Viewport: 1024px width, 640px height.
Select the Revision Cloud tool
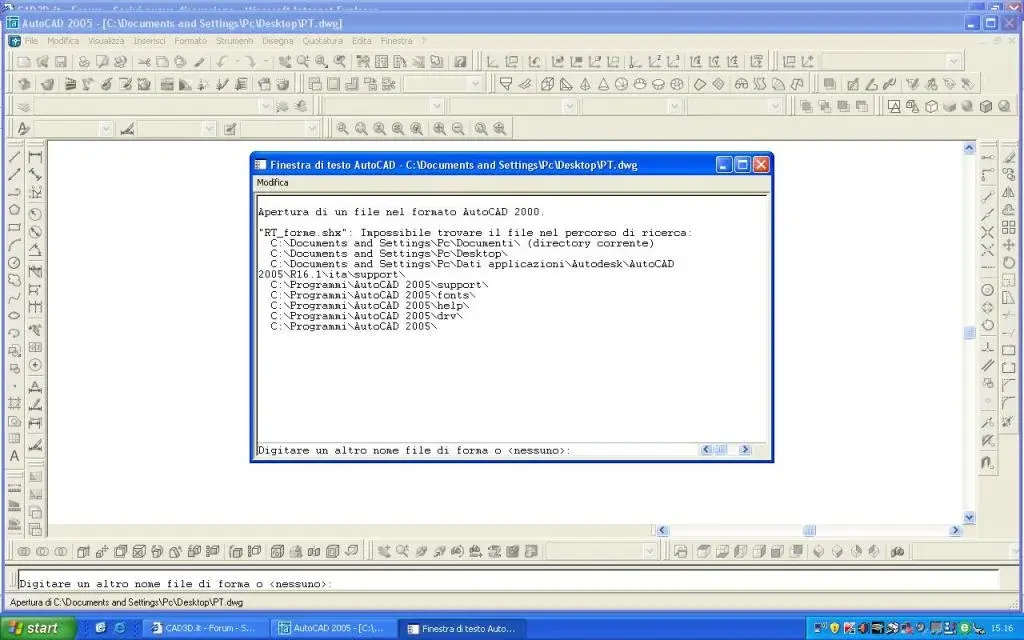click(14, 280)
